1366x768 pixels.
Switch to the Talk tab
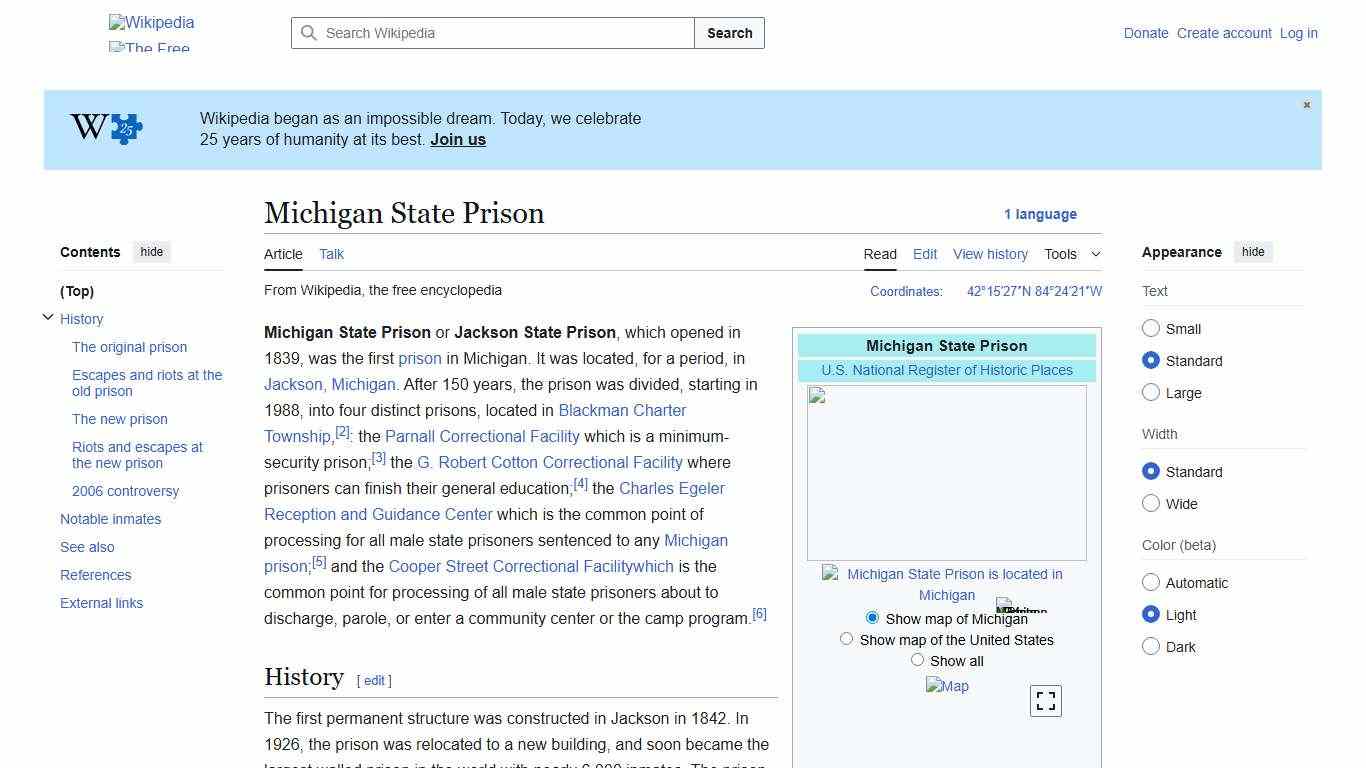pos(331,254)
